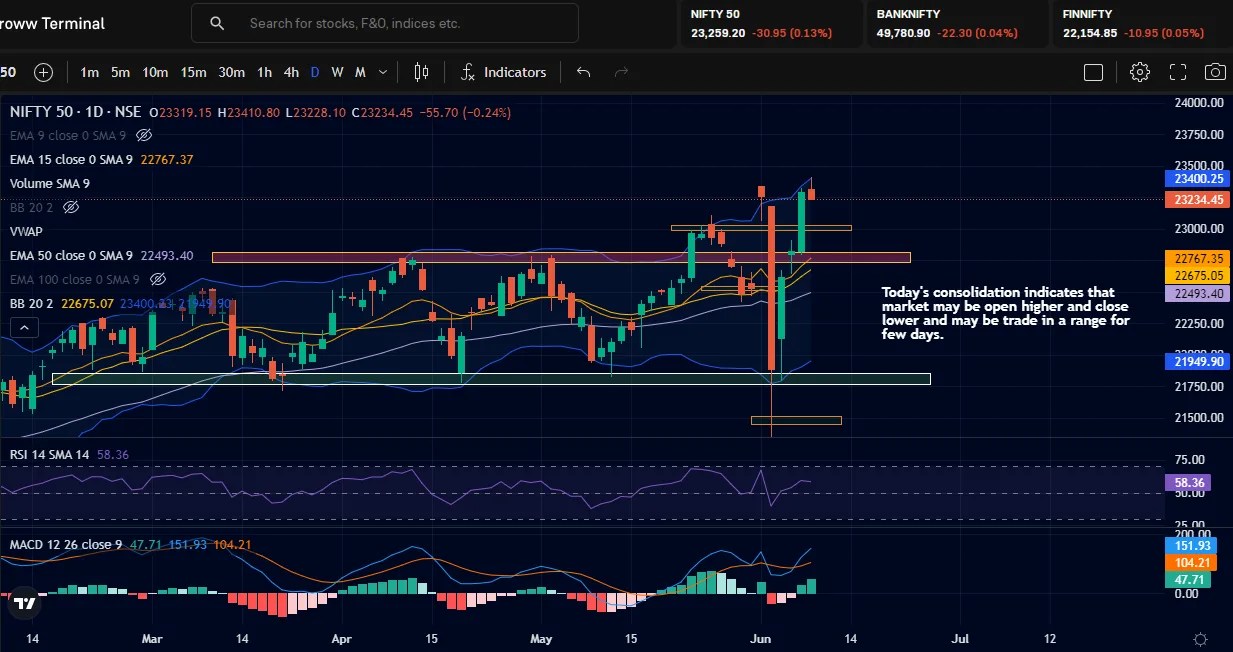The width and height of the screenshot is (1233, 652).
Task: Show the hidden EMA 9 indicator
Action: (143, 135)
